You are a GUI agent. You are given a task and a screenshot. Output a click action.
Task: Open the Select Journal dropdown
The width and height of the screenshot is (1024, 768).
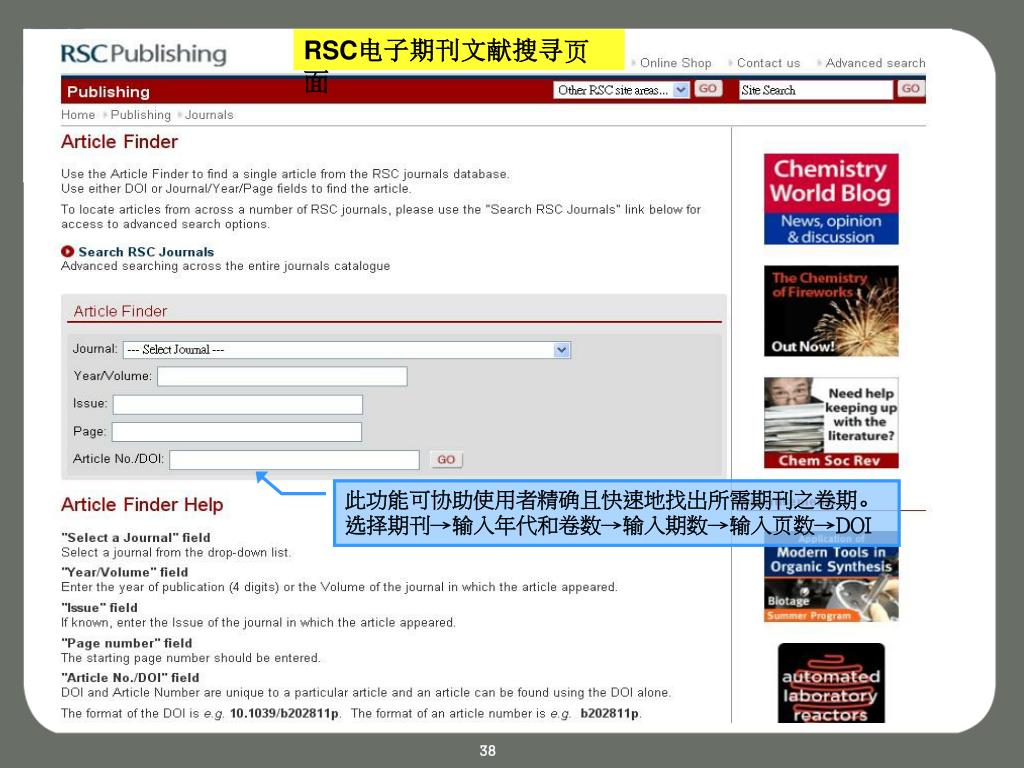347,349
